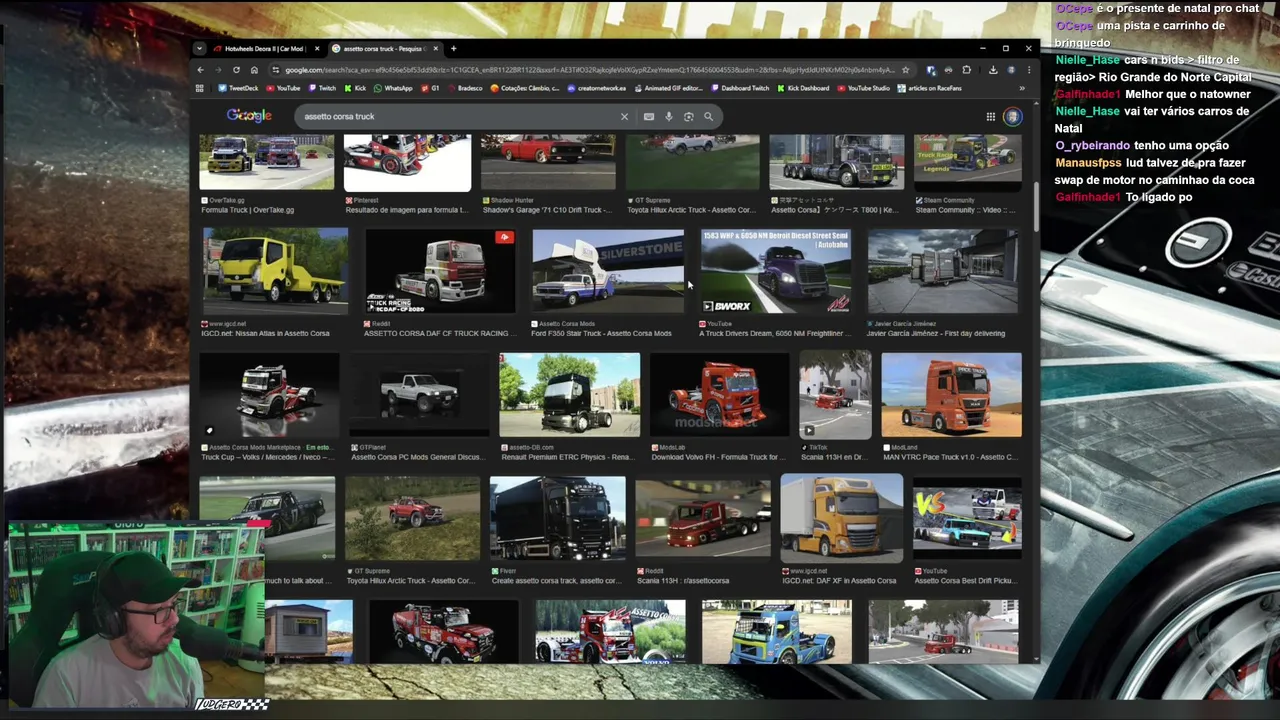Viewport: 1280px width, 720px height.
Task: Open Chrome three-dot menu
Action: [1028, 70]
